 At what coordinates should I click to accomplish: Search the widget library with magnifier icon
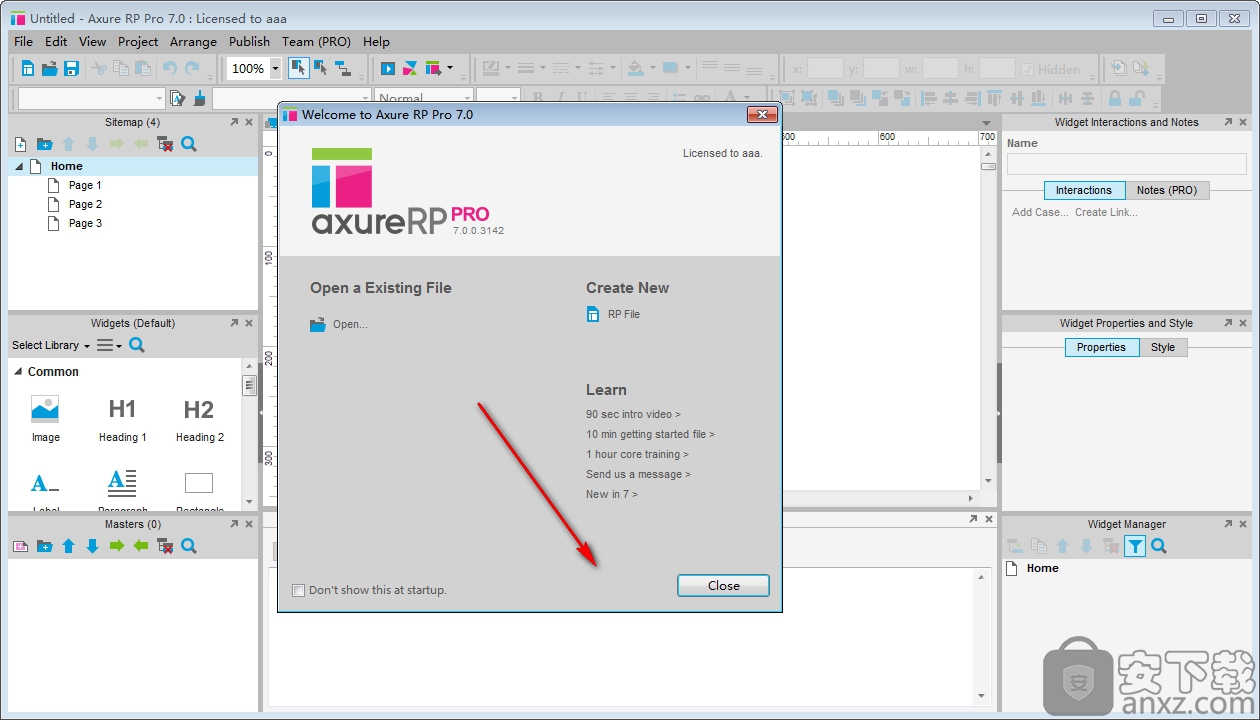137,345
